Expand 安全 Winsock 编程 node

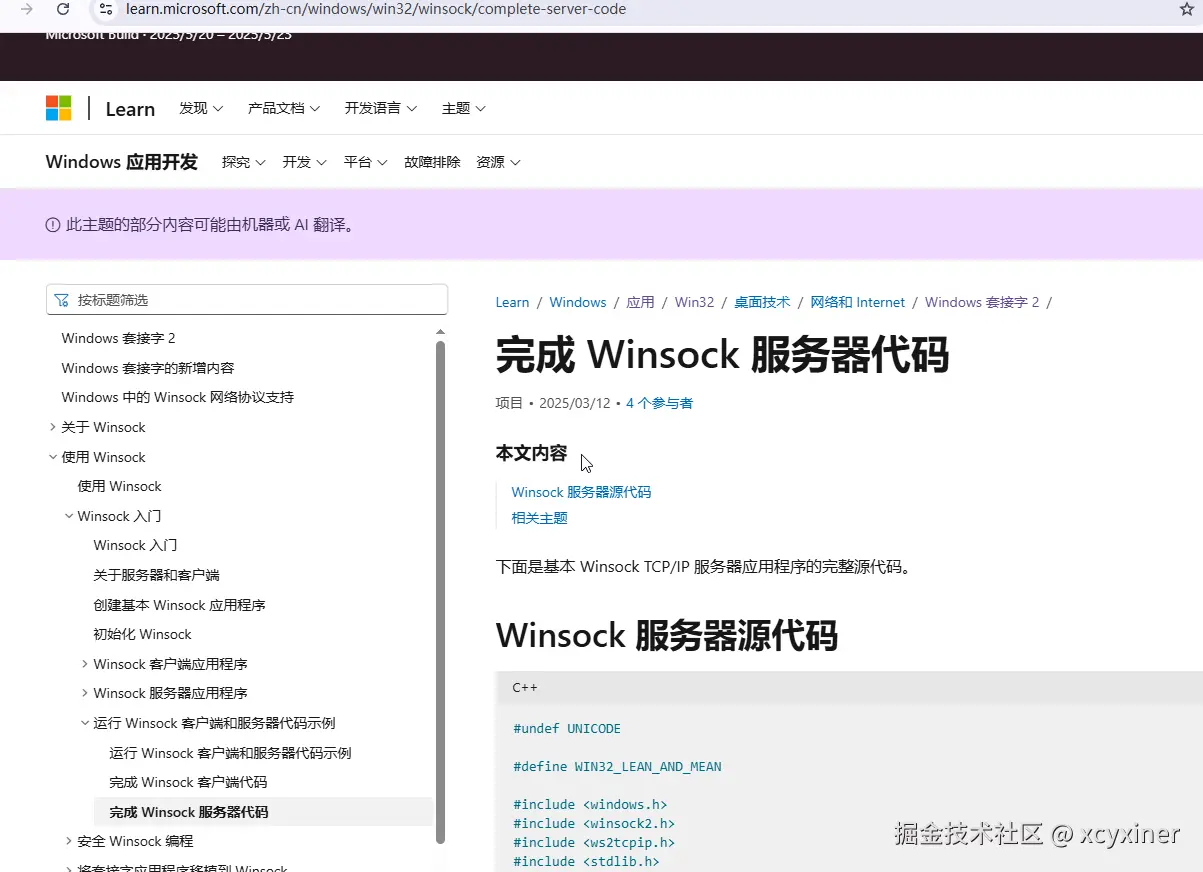[x=69, y=841]
